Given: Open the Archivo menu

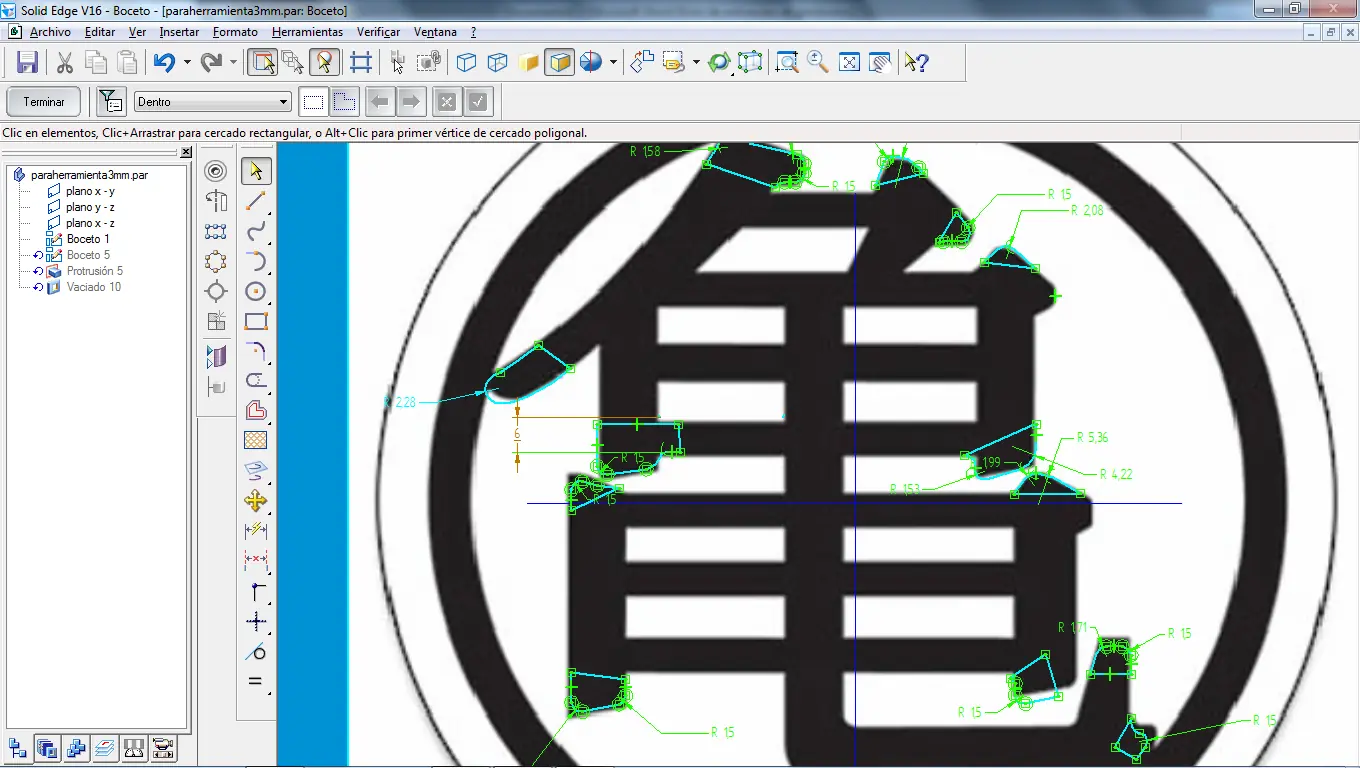Looking at the screenshot, I should [x=50, y=32].
